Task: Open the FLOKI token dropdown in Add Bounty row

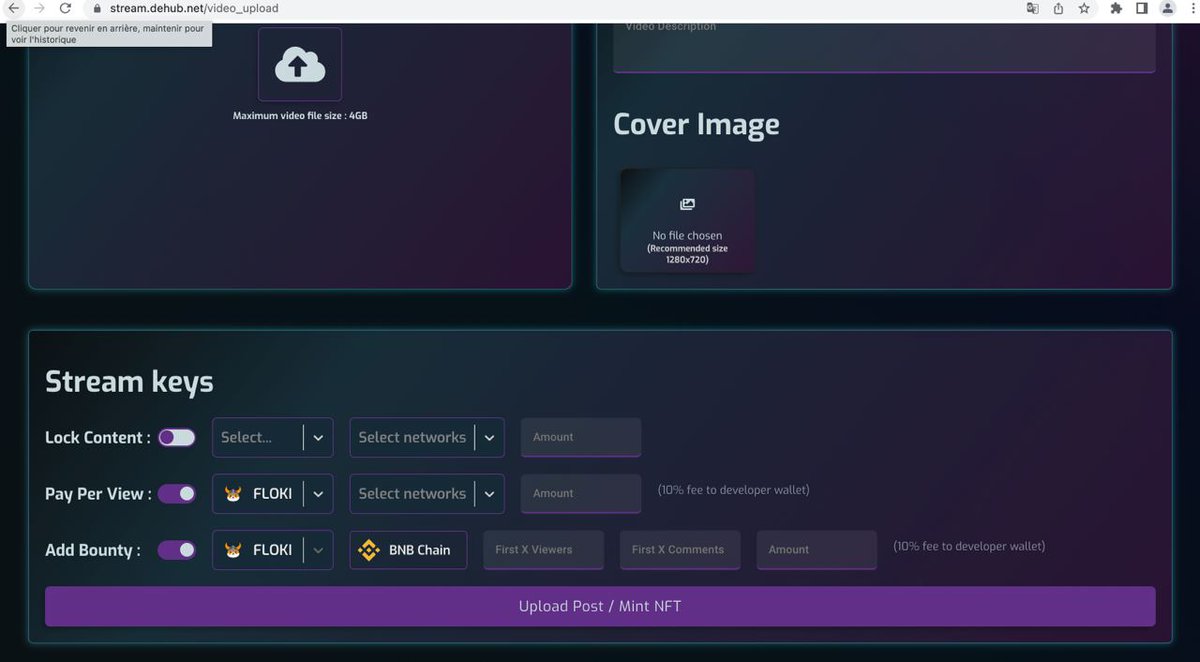Action: click(x=317, y=549)
